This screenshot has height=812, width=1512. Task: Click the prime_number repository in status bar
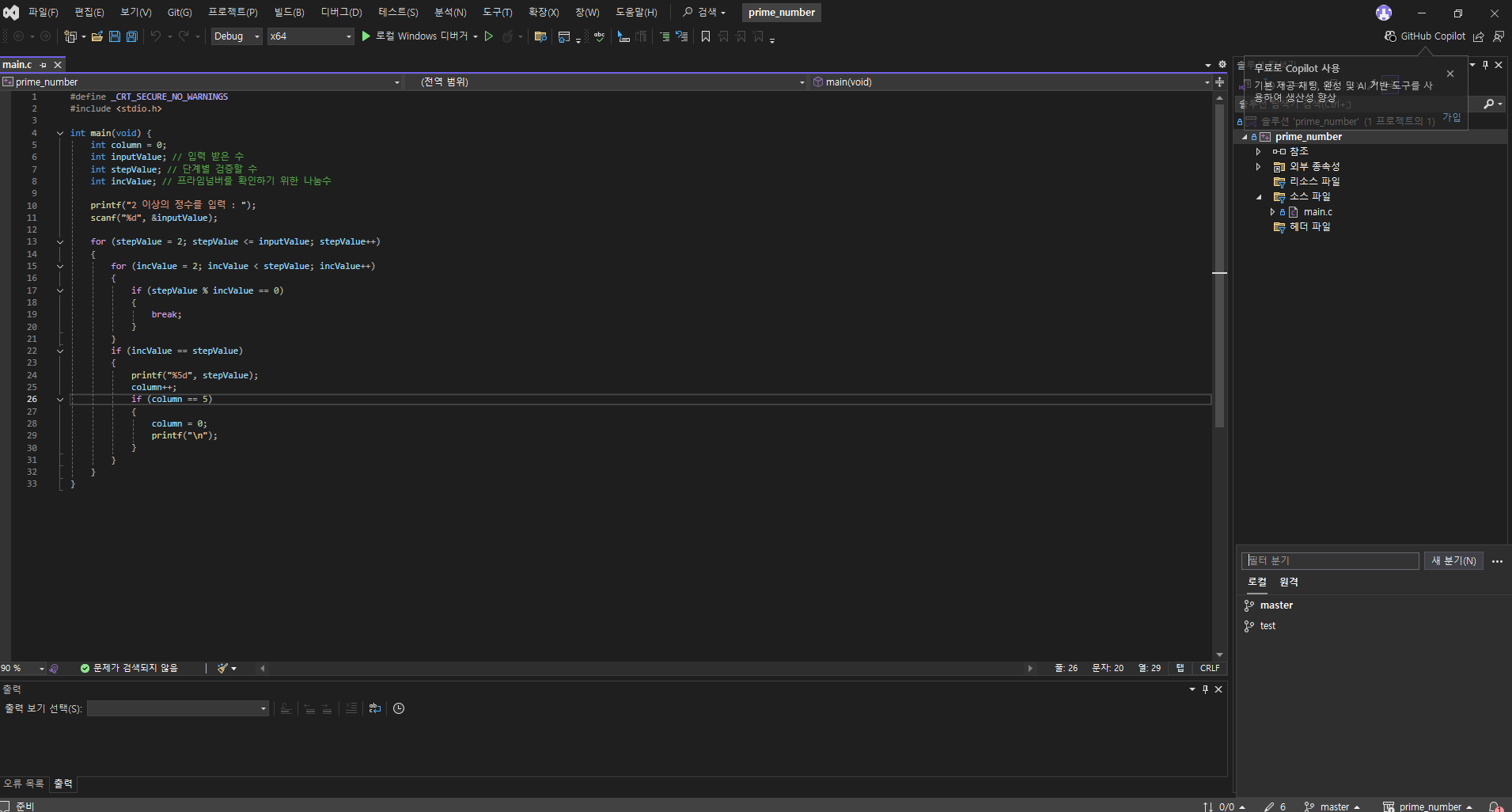(x=1428, y=806)
